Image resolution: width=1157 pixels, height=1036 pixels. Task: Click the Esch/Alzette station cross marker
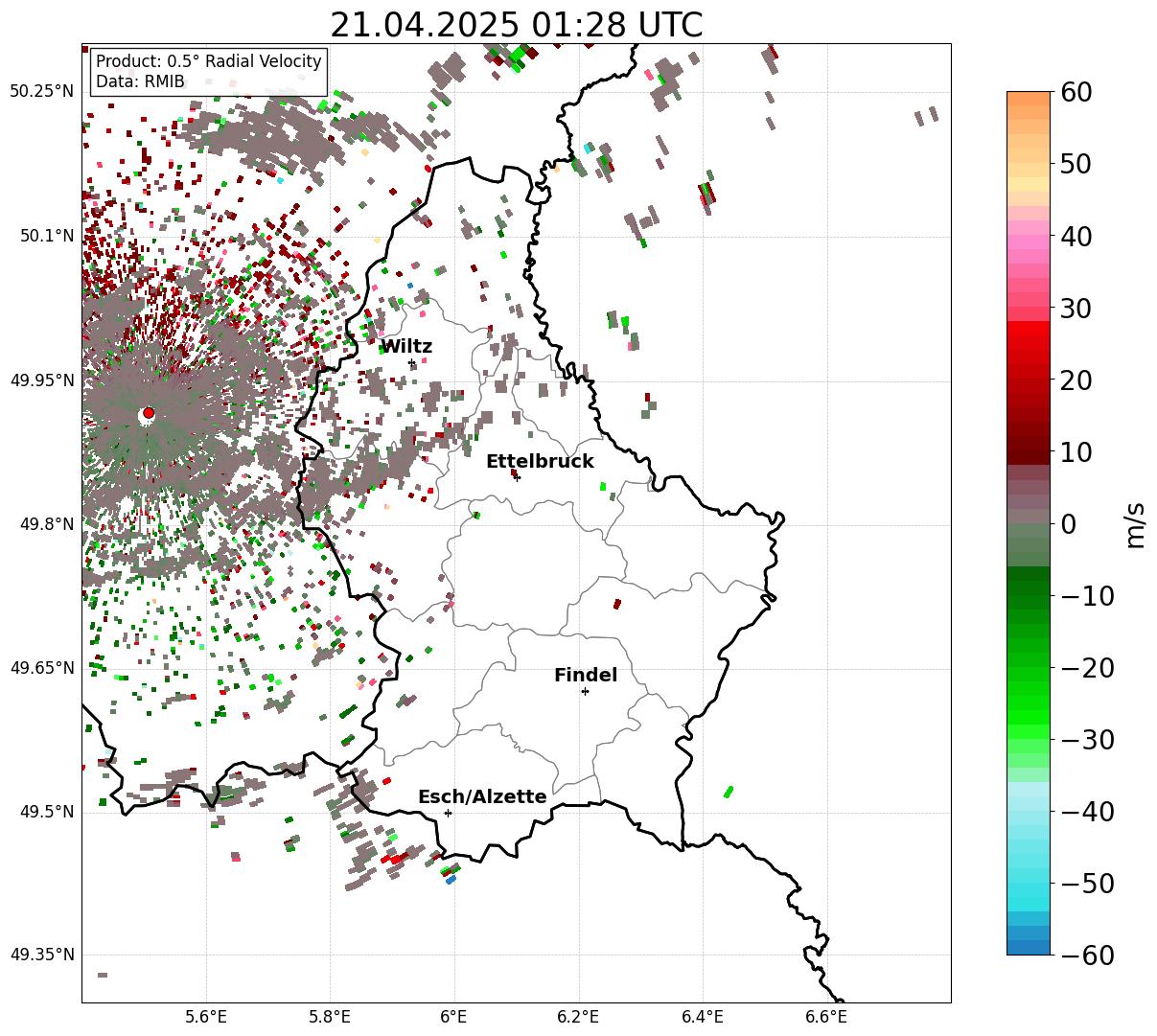point(448,813)
